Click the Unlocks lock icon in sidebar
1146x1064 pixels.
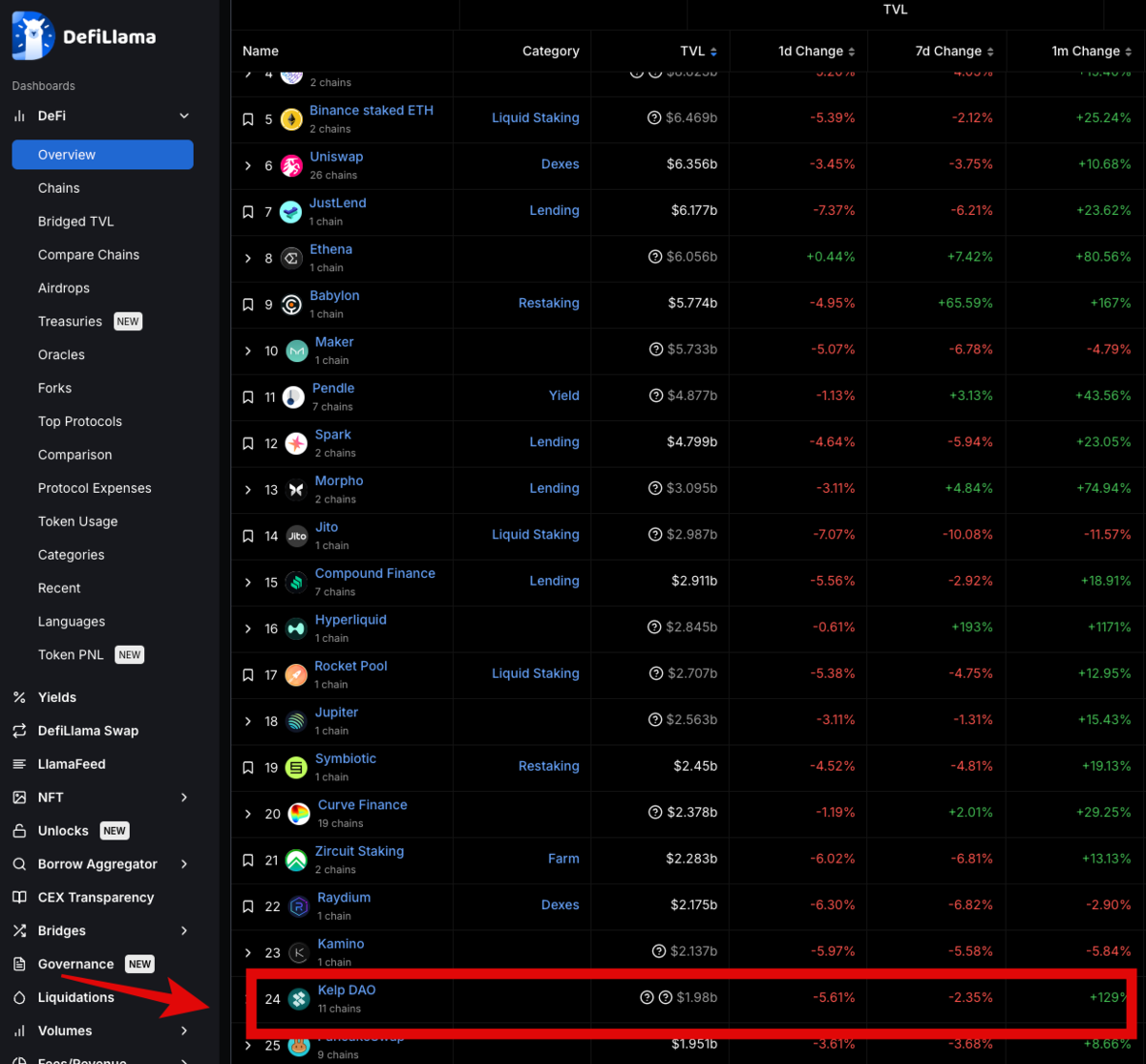[x=19, y=831]
